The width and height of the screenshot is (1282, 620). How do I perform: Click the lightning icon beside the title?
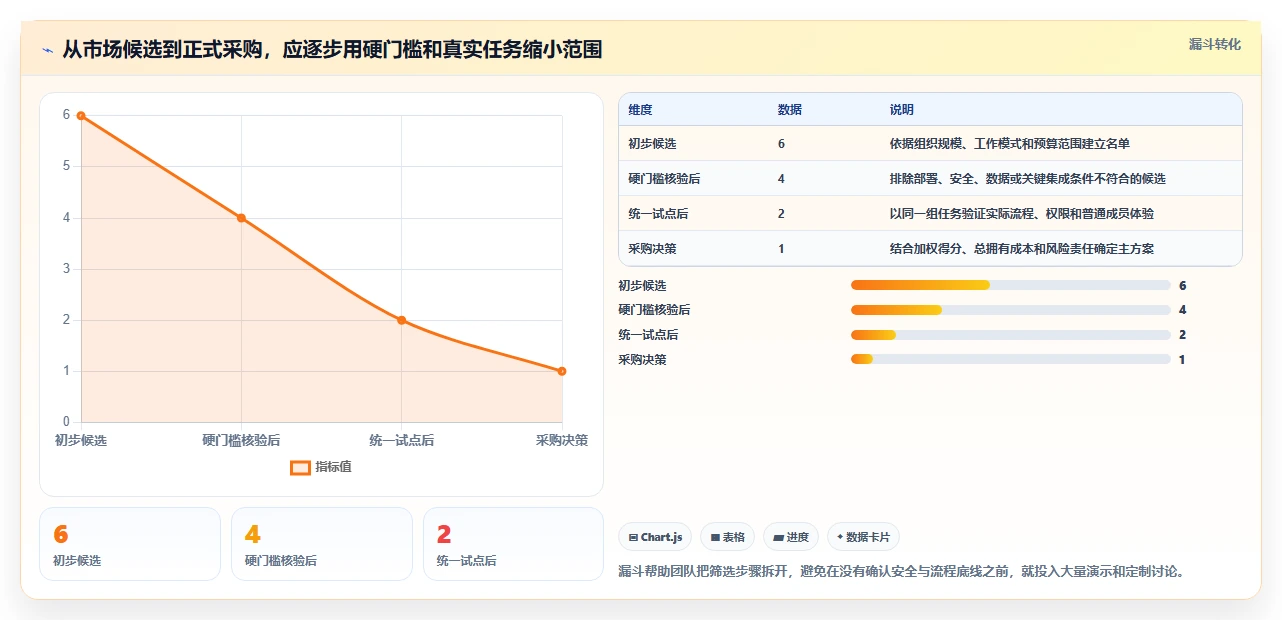[x=47, y=50]
